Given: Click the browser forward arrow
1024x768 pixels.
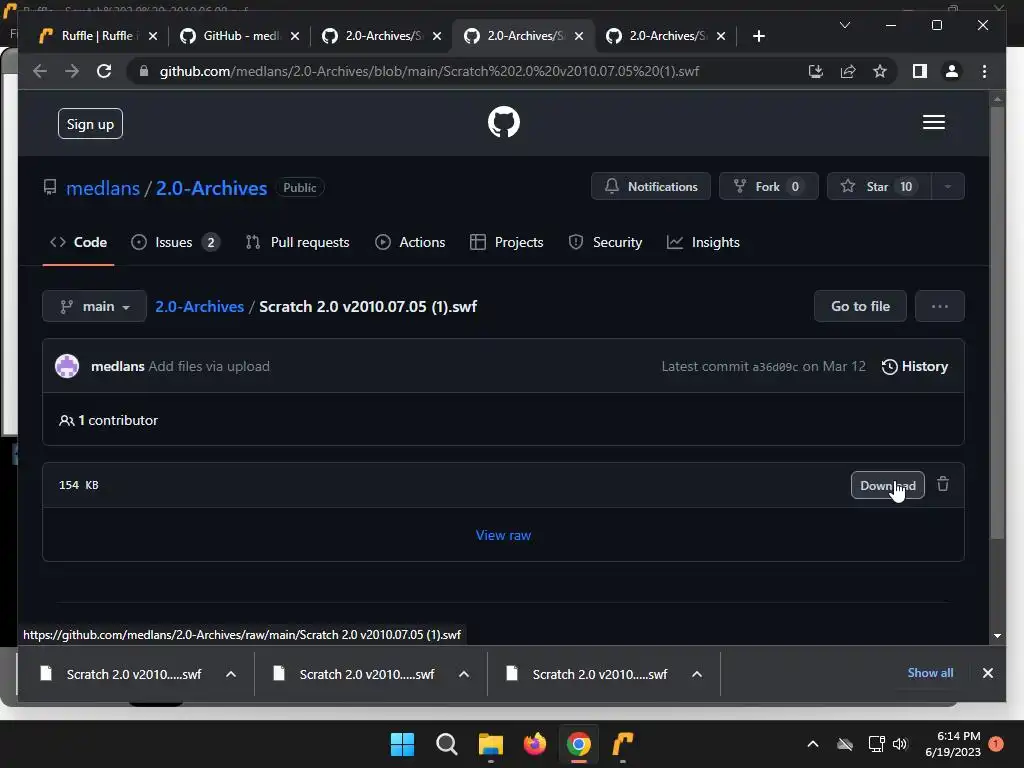Looking at the screenshot, I should [x=72, y=71].
